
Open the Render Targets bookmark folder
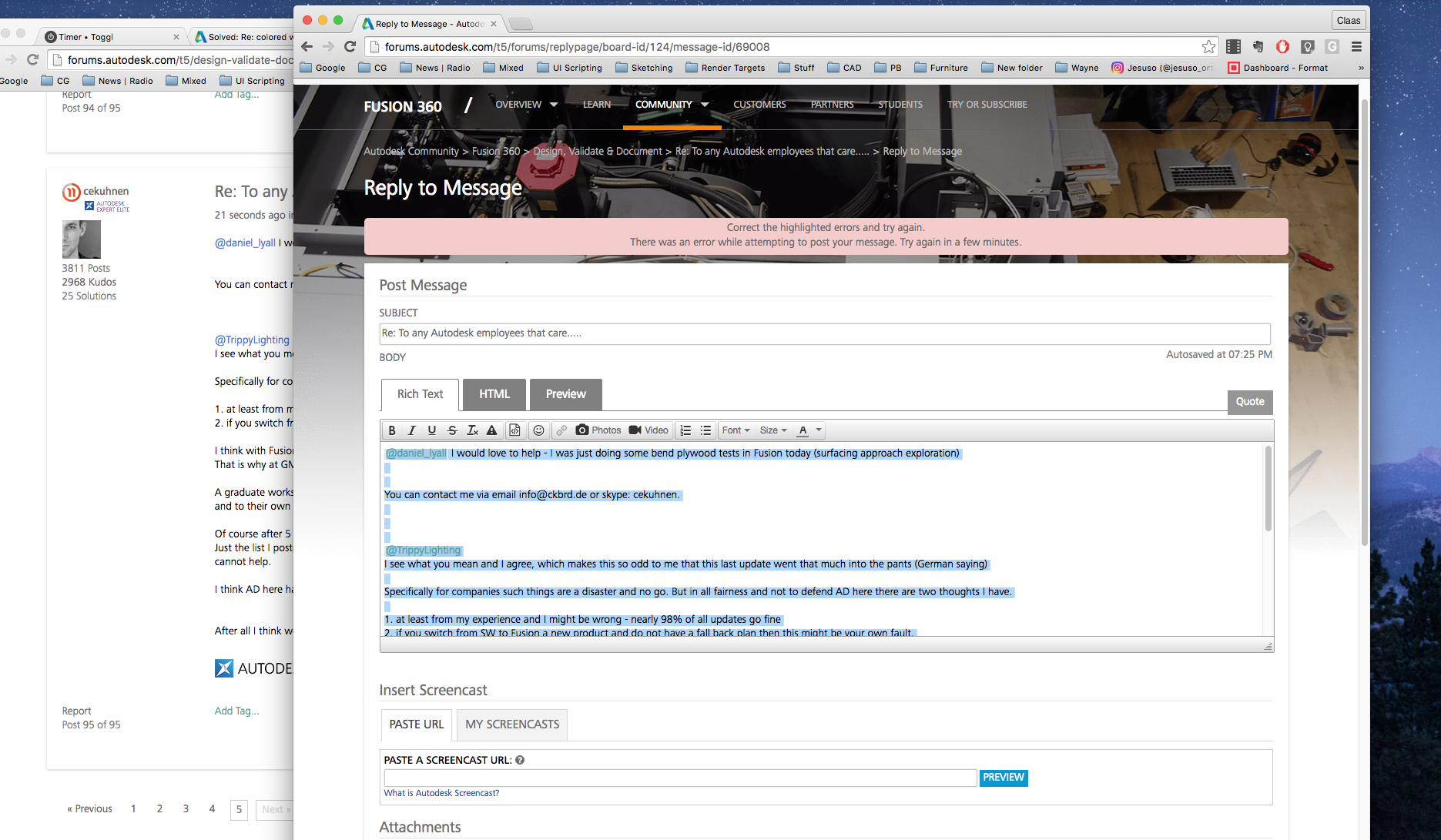725,68
